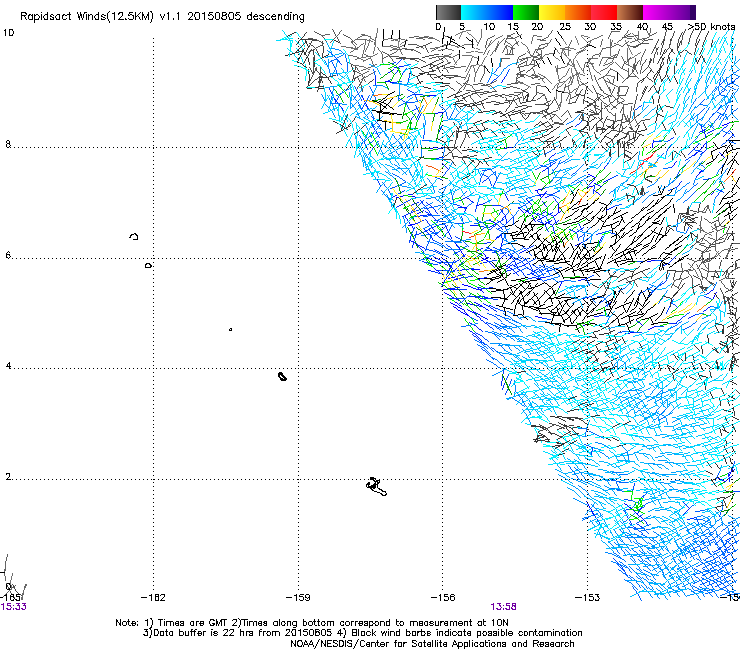Click the purple time stamp '13:58'
740x650 pixels.
pos(503,607)
